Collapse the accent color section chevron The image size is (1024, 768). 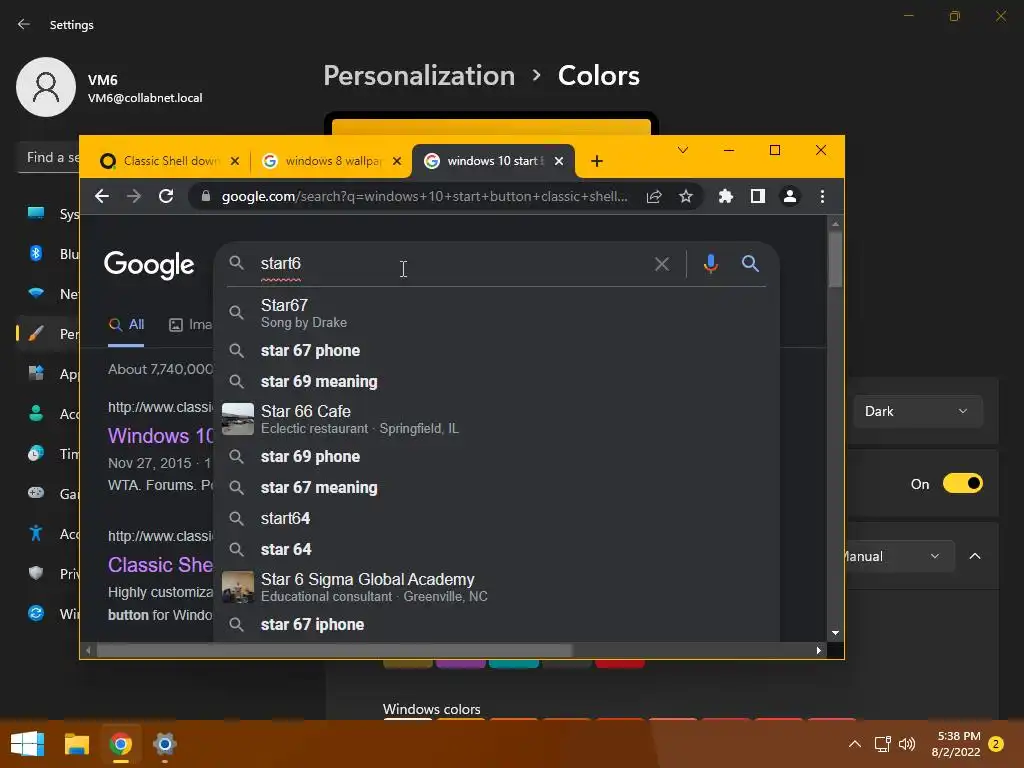(975, 556)
